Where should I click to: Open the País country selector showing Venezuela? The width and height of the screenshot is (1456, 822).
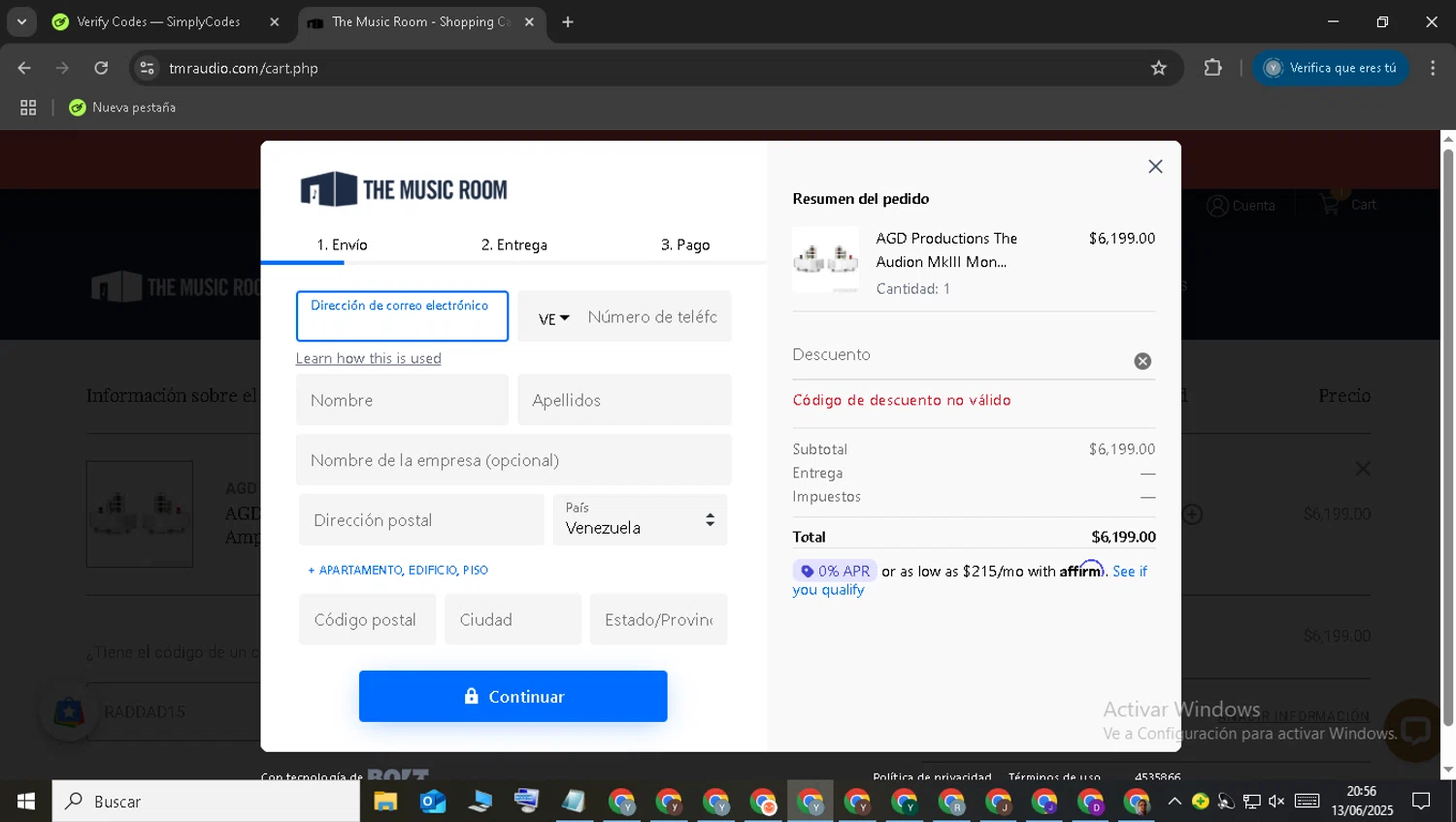pyautogui.click(x=640, y=520)
